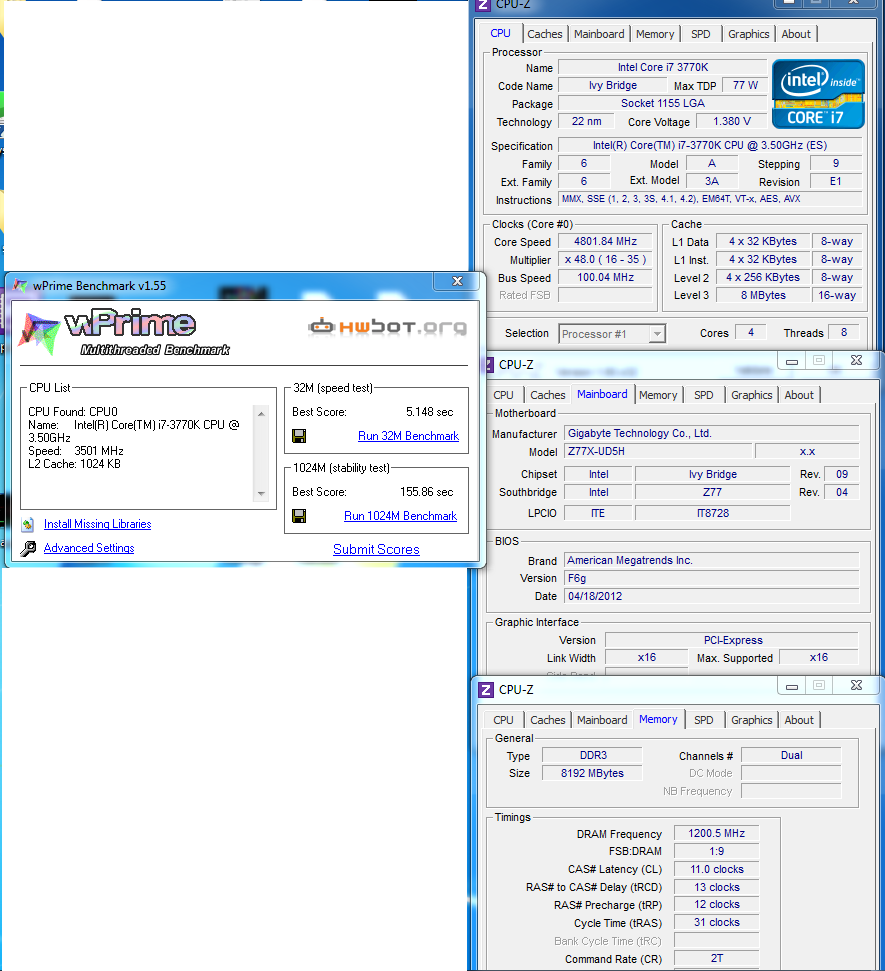The height and width of the screenshot is (971, 885).
Task: Click the Core Voltage value "1.380 V"
Action: pyautogui.click(x=731, y=121)
